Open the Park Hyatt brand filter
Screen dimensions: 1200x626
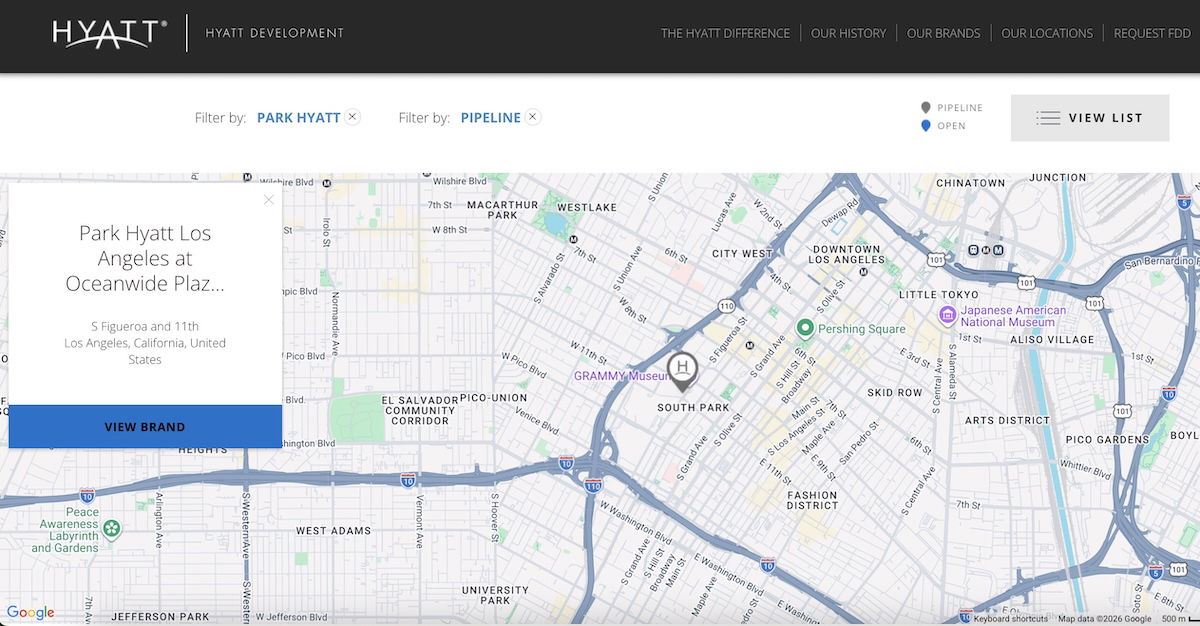(298, 118)
